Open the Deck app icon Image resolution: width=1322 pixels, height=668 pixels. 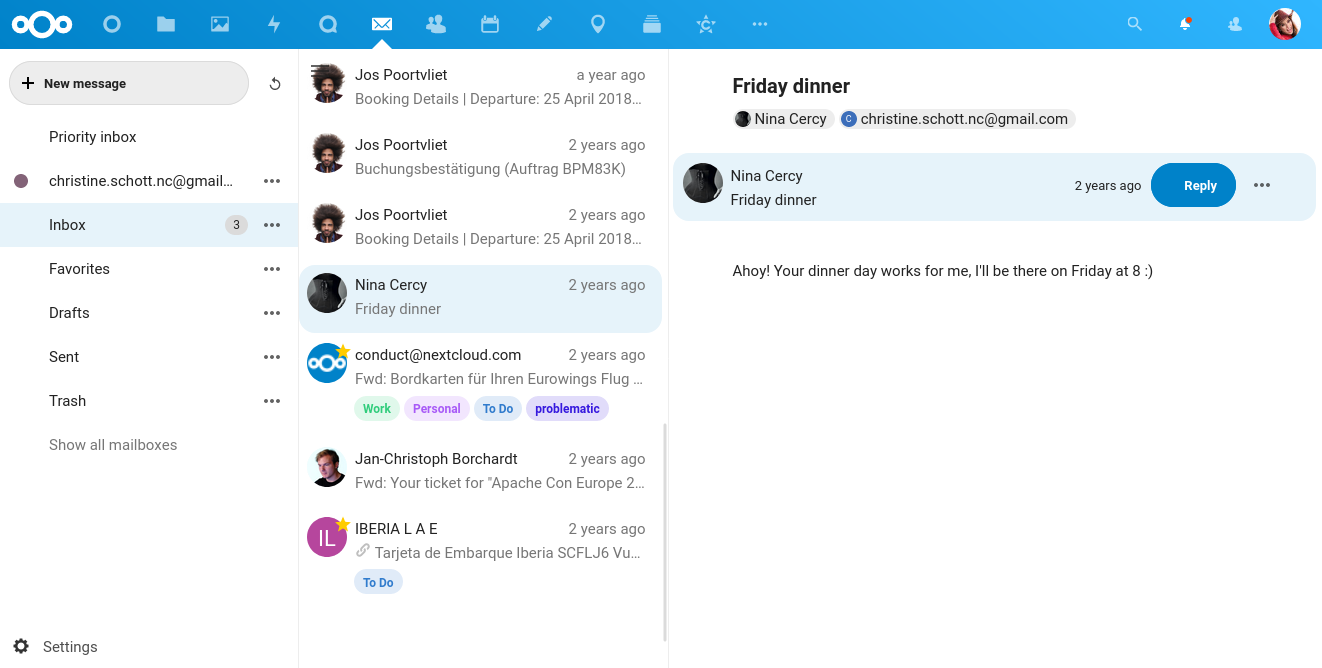652,23
